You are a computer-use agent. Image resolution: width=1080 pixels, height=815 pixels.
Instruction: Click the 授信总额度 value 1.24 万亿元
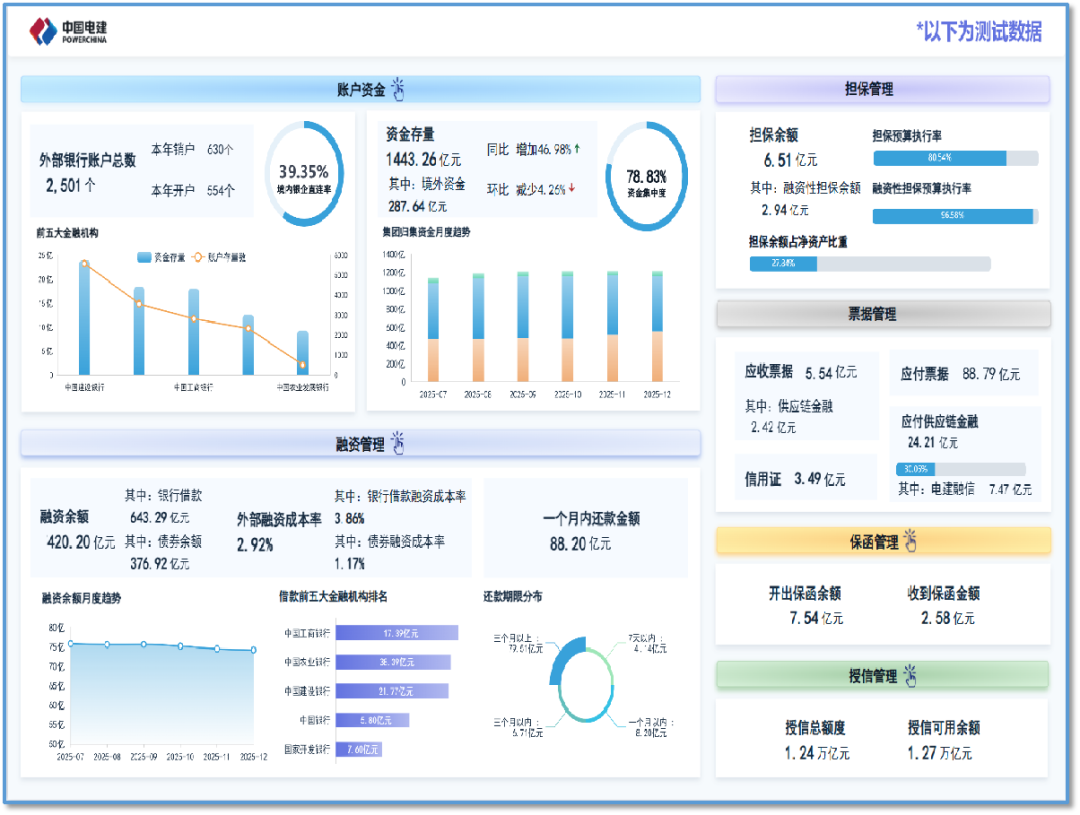tap(817, 753)
